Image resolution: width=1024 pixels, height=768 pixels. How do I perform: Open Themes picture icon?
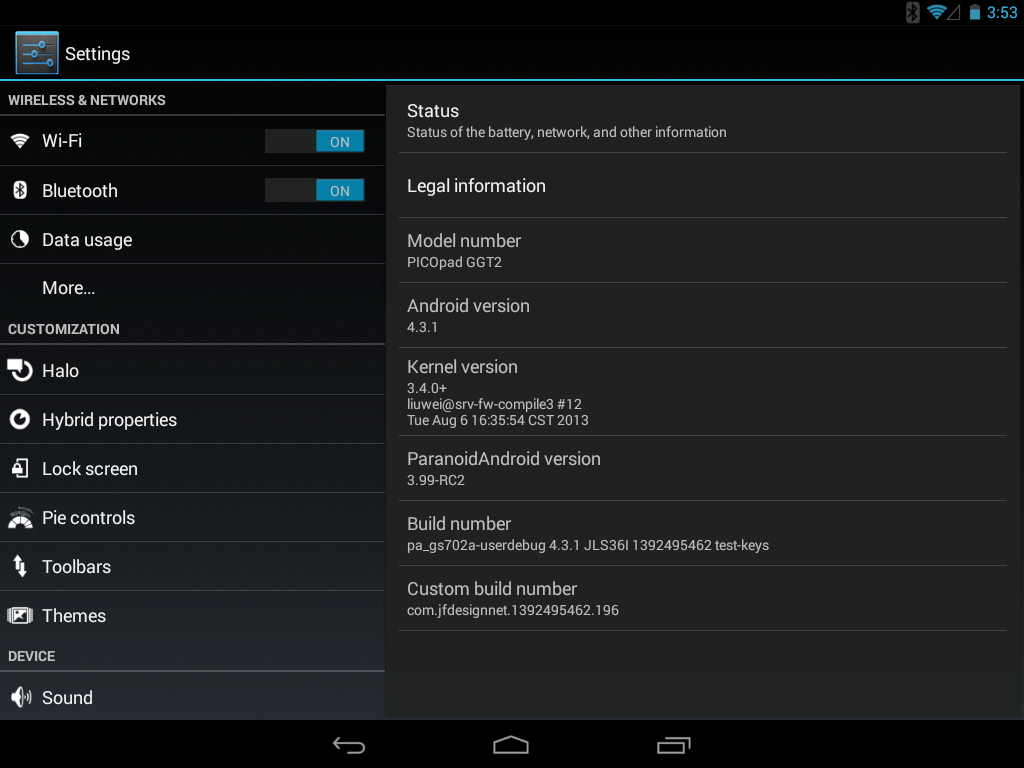point(20,615)
